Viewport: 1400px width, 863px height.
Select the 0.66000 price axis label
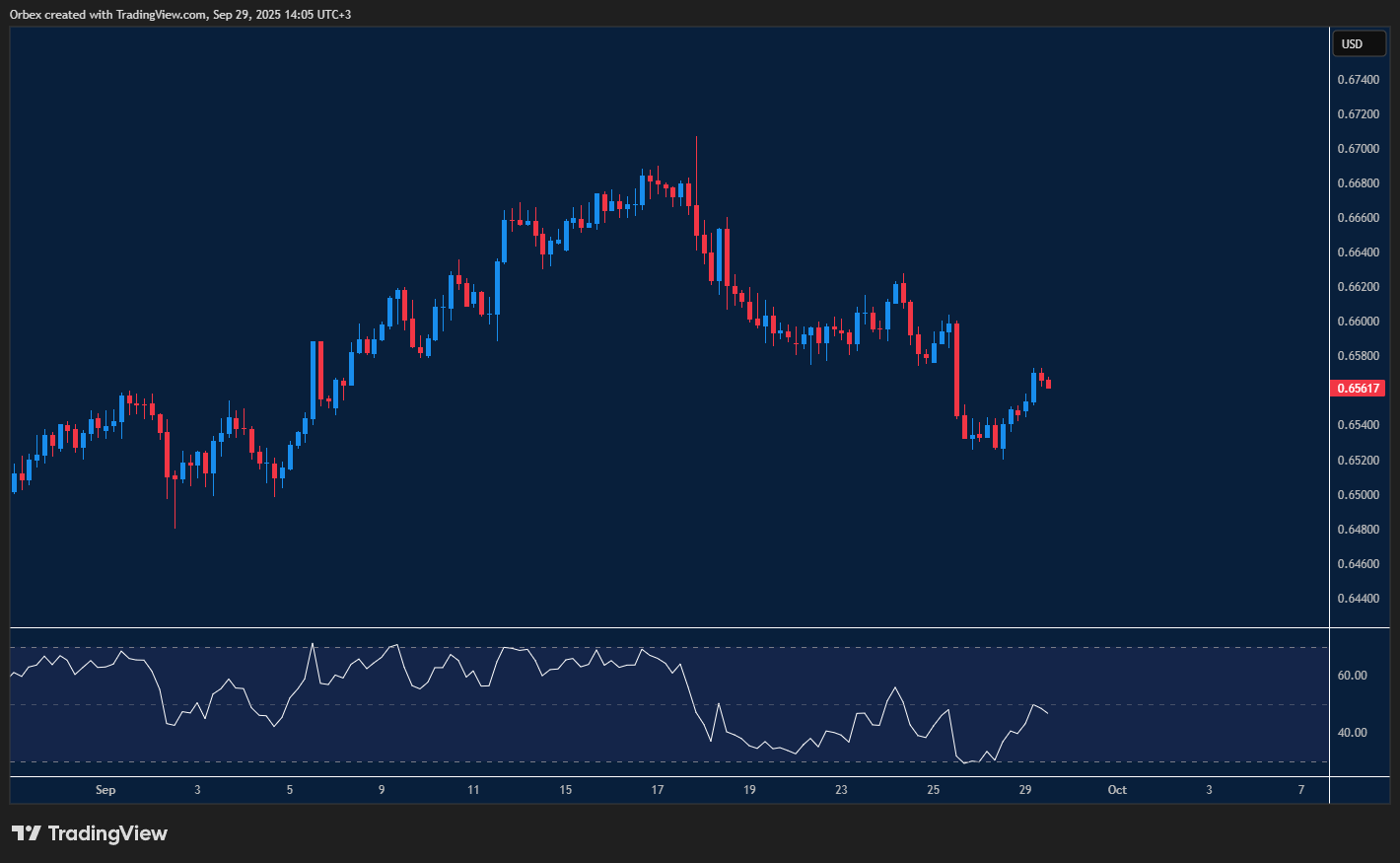[1358, 322]
